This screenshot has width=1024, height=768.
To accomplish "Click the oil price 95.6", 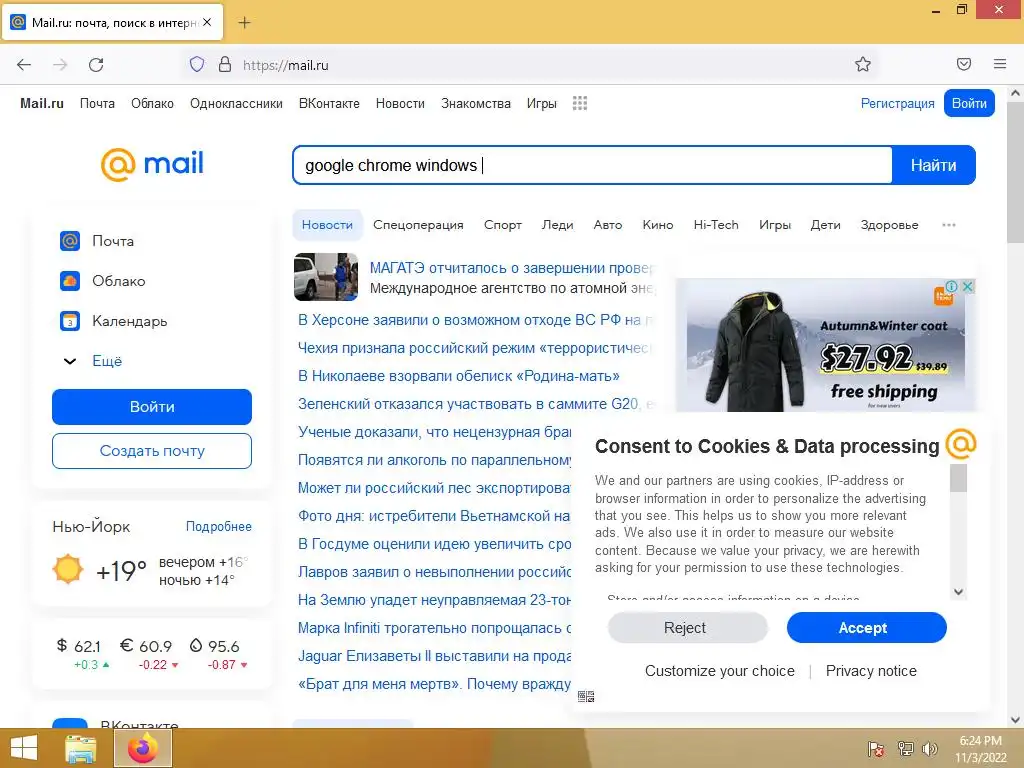I will 214,647.
